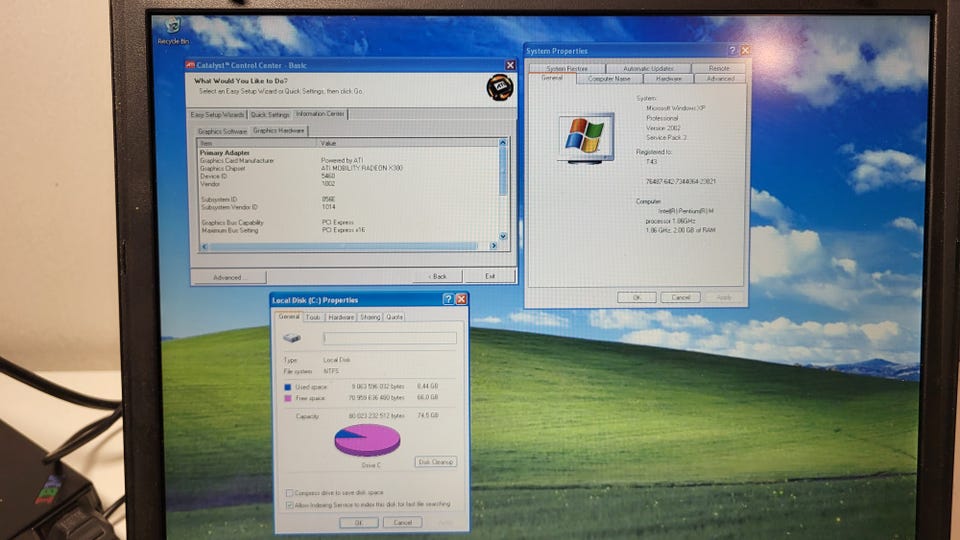Image resolution: width=960 pixels, height=540 pixels.
Task: Click scroll left arrow in the hardware list
Action: point(204,246)
